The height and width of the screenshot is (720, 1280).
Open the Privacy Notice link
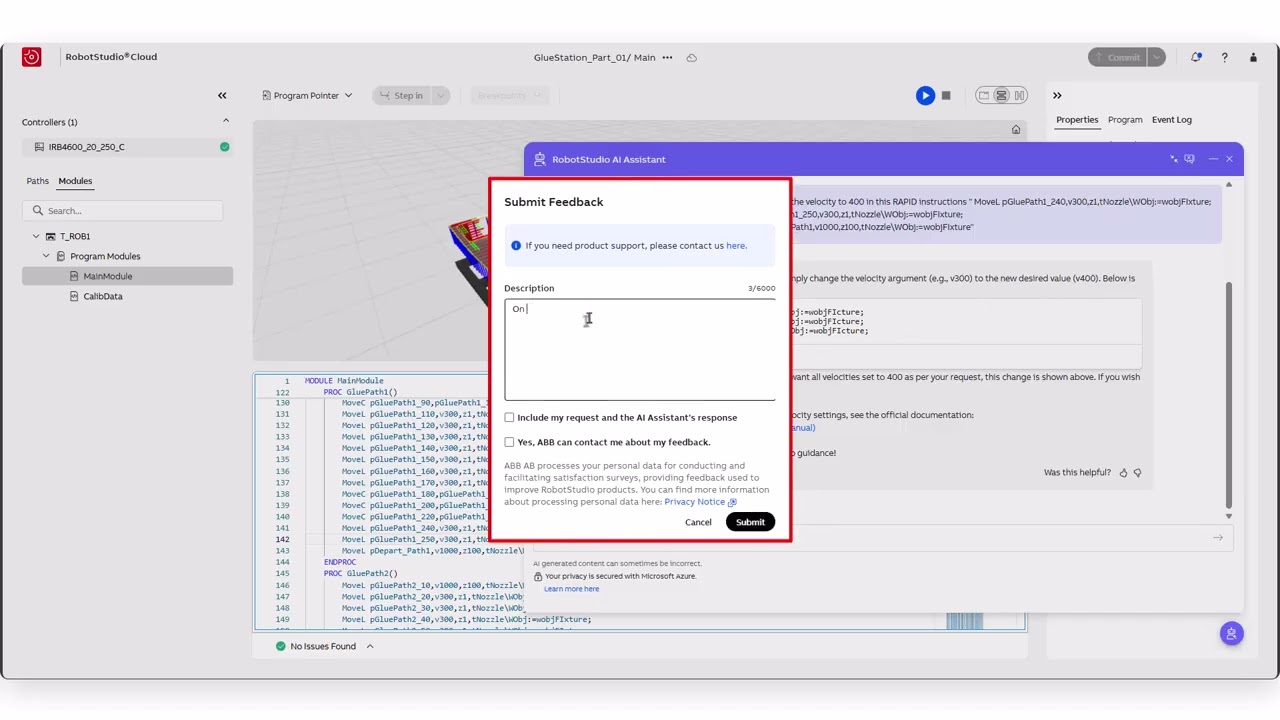click(x=700, y=502)
